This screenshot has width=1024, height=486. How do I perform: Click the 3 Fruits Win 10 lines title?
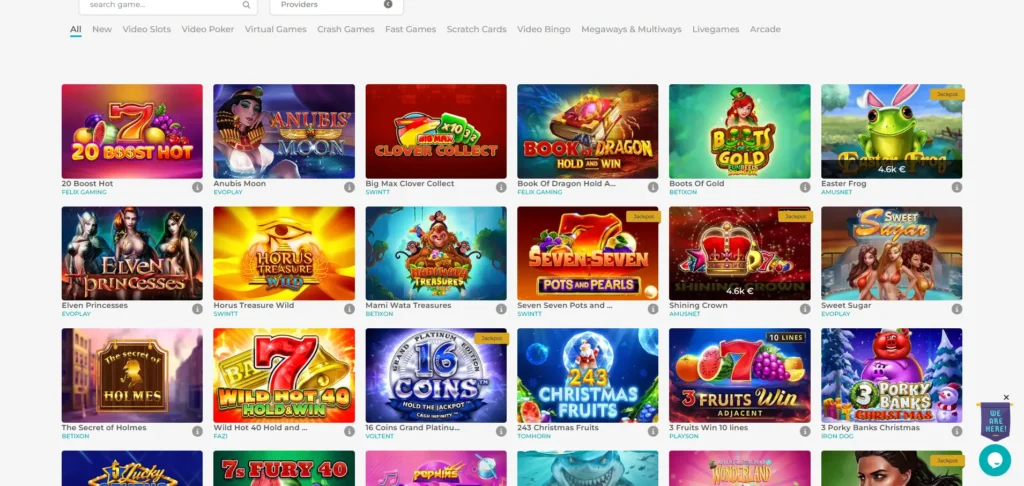(x=709, y=428)
